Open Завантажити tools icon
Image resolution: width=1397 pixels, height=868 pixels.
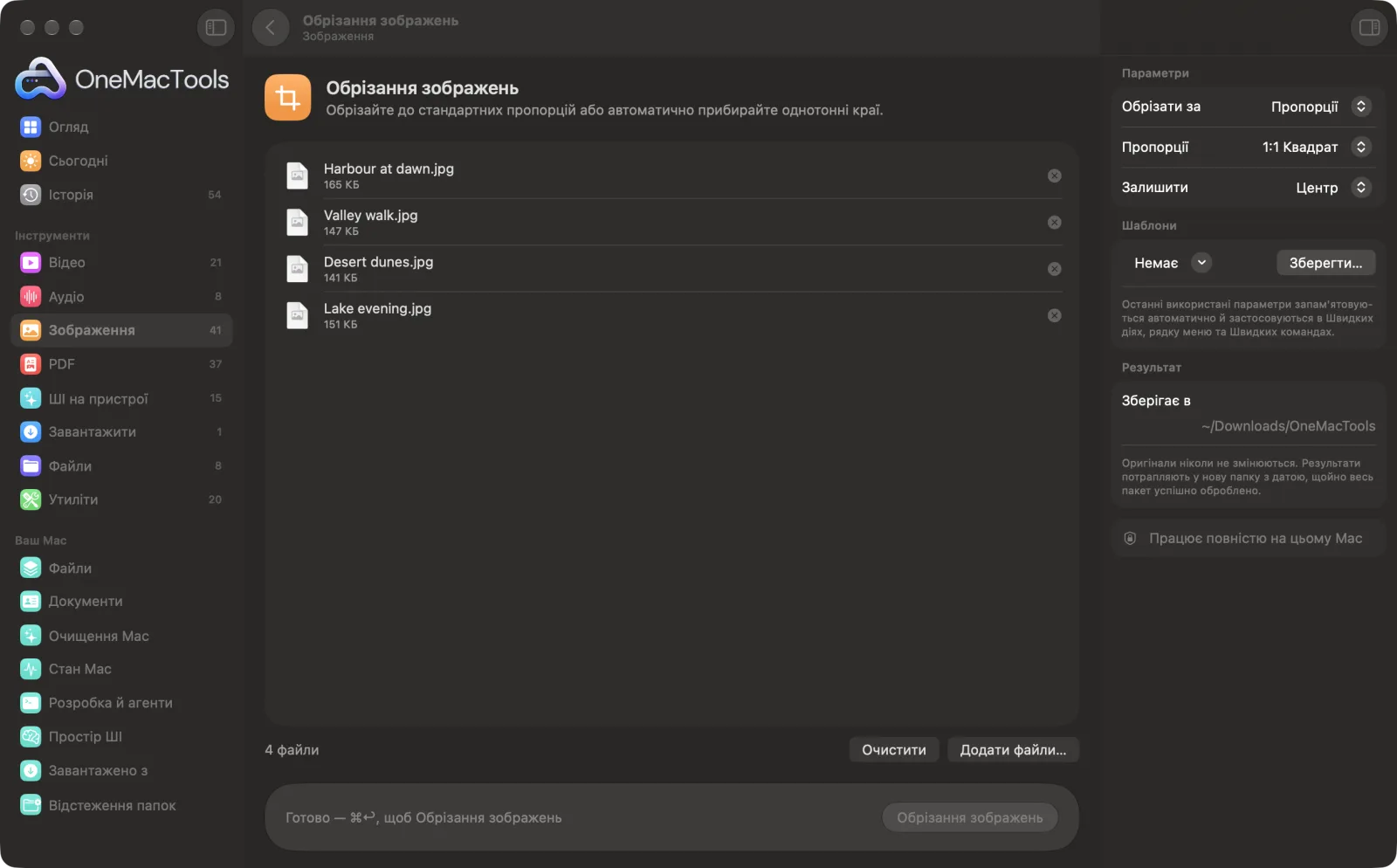pos(31,431)
